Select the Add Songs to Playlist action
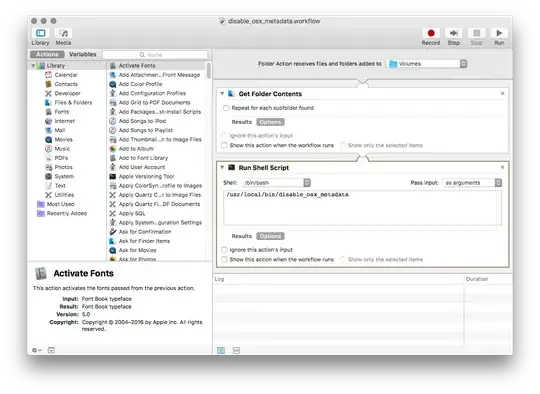 coord(157,130)
